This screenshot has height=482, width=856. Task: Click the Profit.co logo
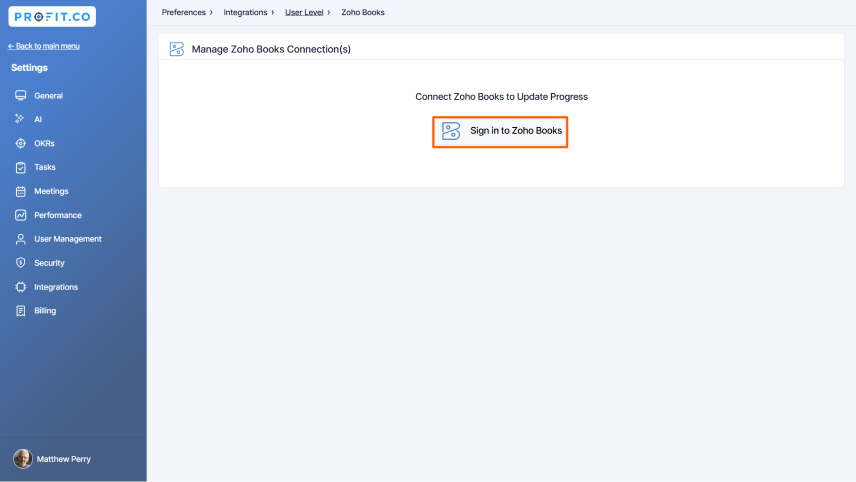point(52,16)
